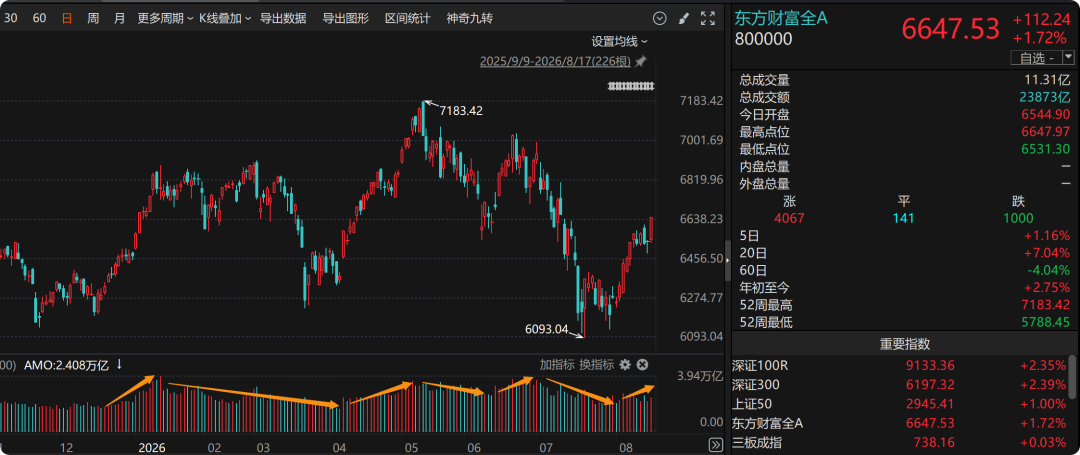Click the 20日 change +7.04%
The width and height of the screenshot is (1080, 455).
[x=1048, y=253]
